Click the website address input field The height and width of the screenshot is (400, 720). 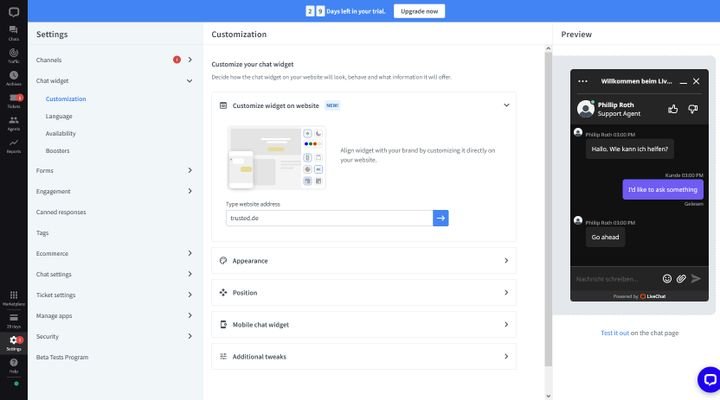click(329, 218)
